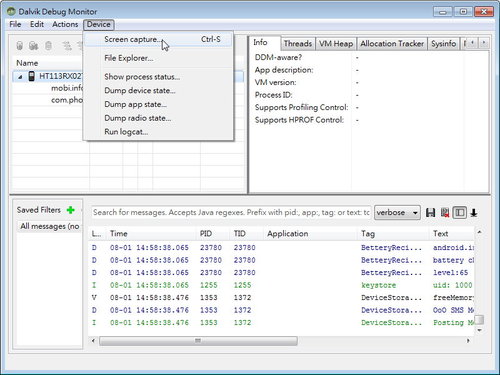Add a new saved logcat filter
This screenshot has width=500, height=375.
[x=71, y=210]
